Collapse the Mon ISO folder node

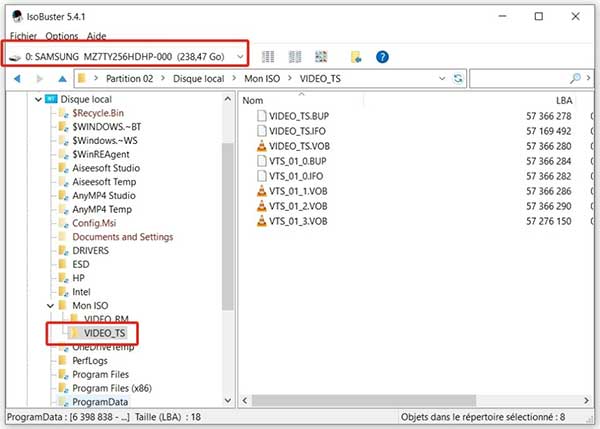tap(52, 303)
